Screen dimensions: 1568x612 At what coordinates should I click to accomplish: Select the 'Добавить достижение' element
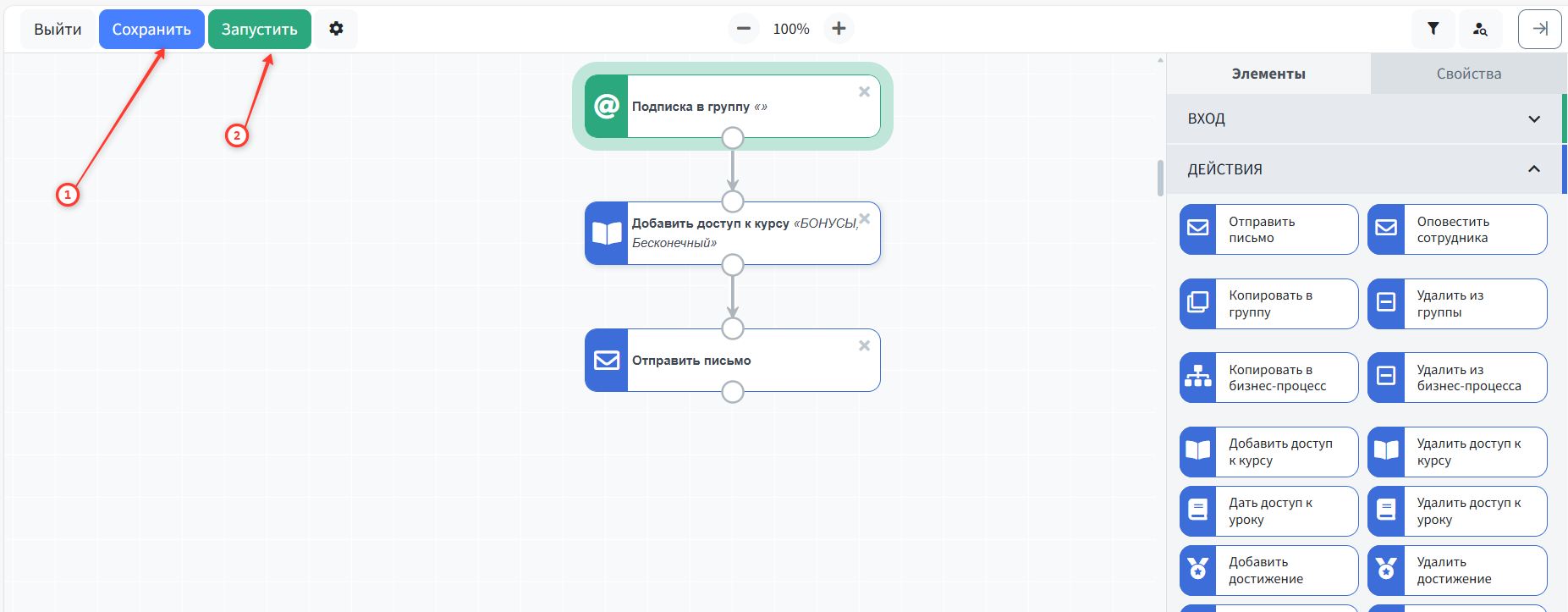(x=1268, y=571)
